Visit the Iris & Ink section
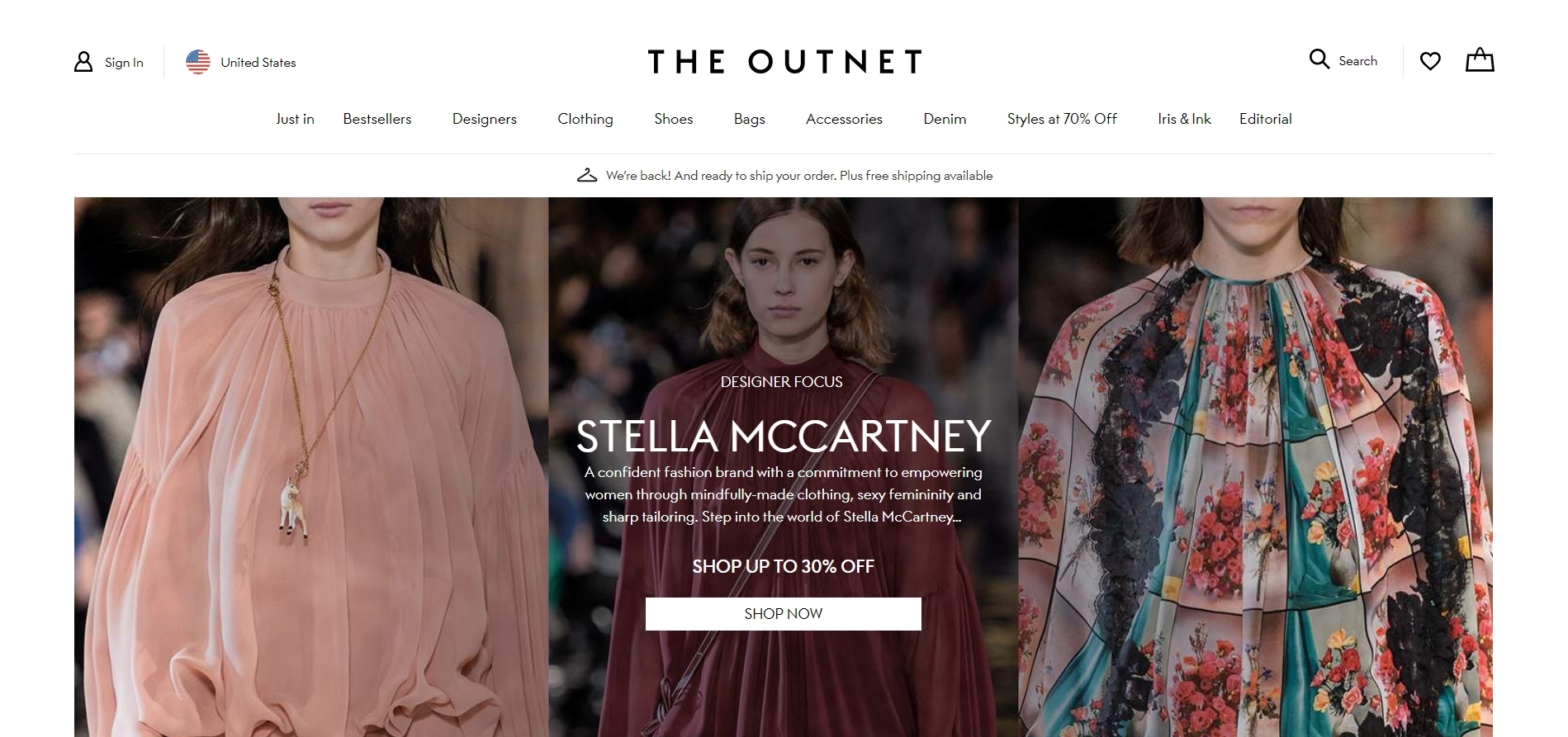 [1184, 119]
